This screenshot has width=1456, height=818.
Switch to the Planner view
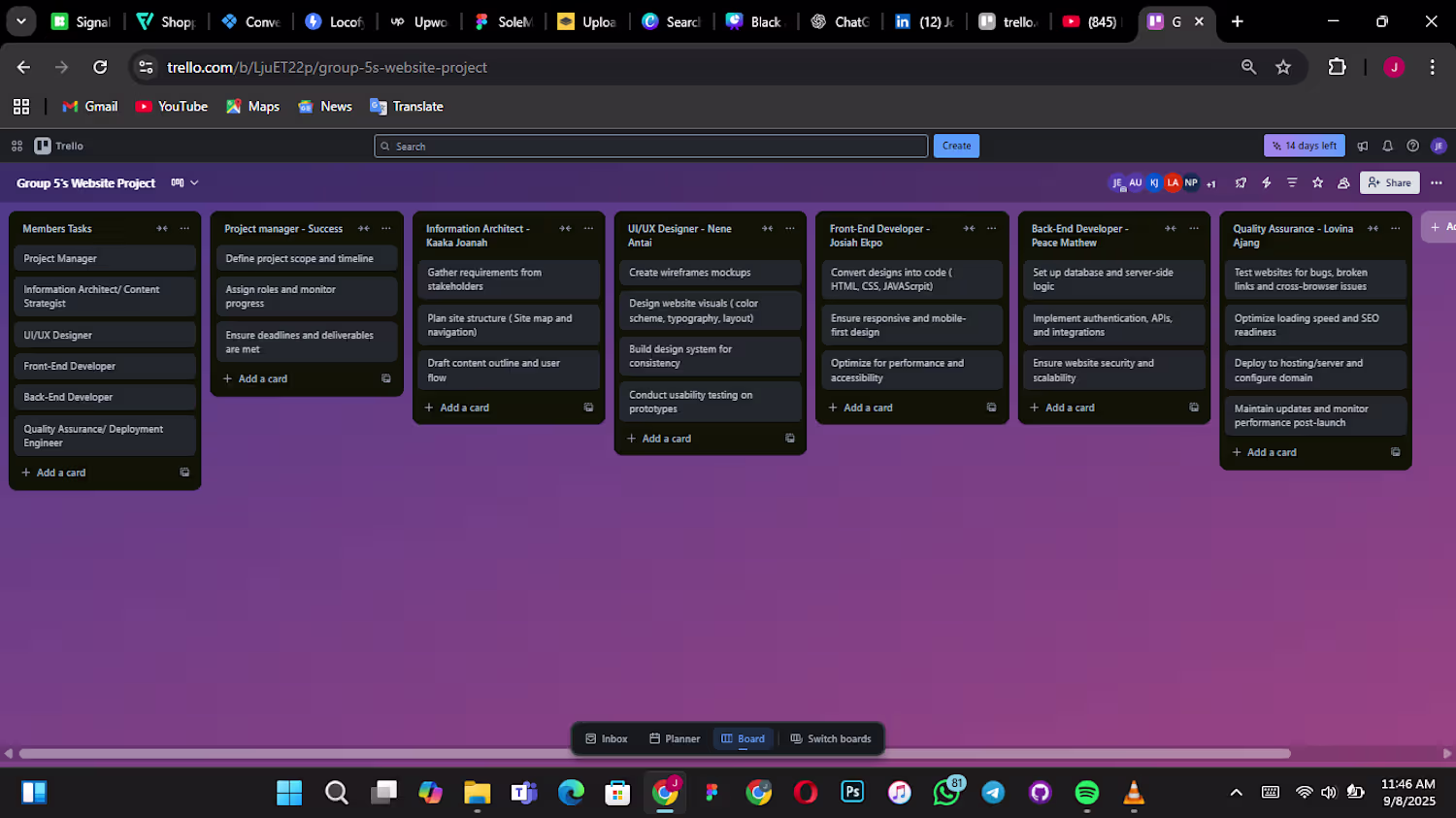(x=674, y=738)
